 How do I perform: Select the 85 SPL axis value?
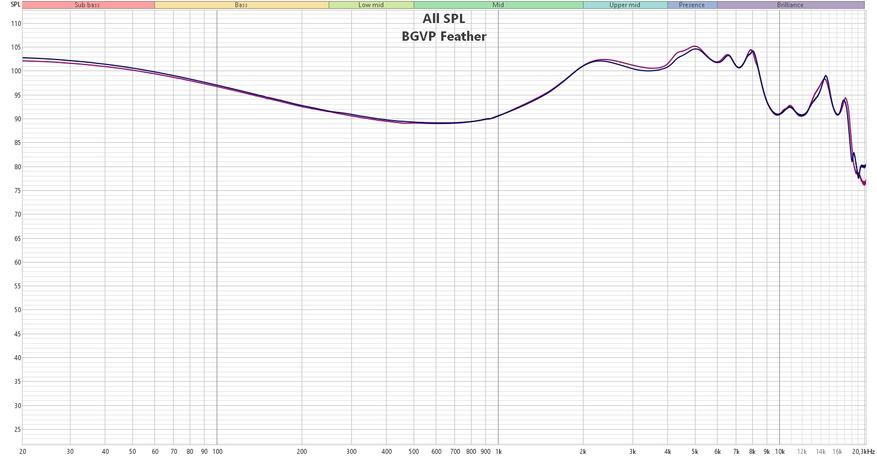click(18, 143)
